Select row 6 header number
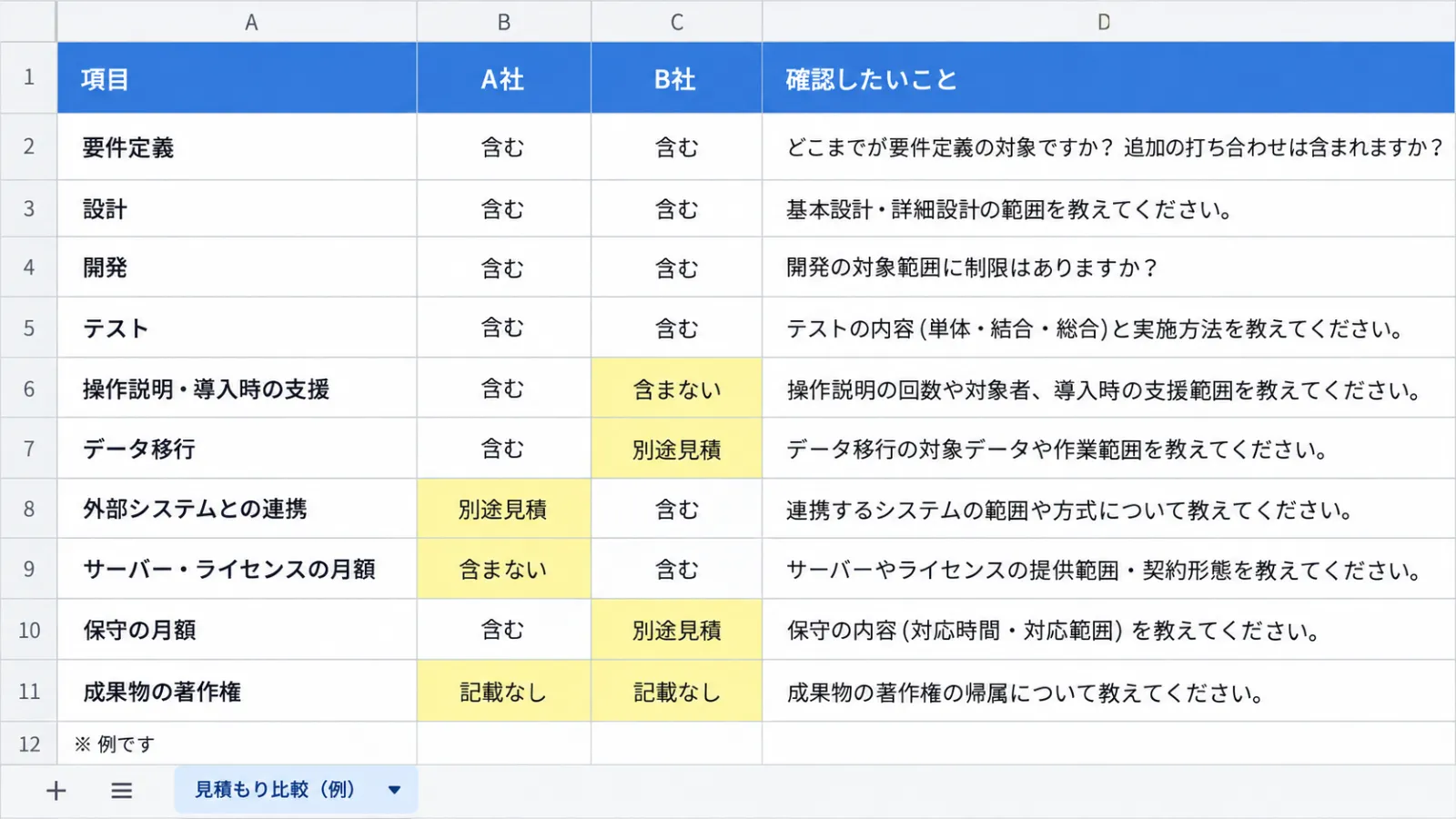 28,389
